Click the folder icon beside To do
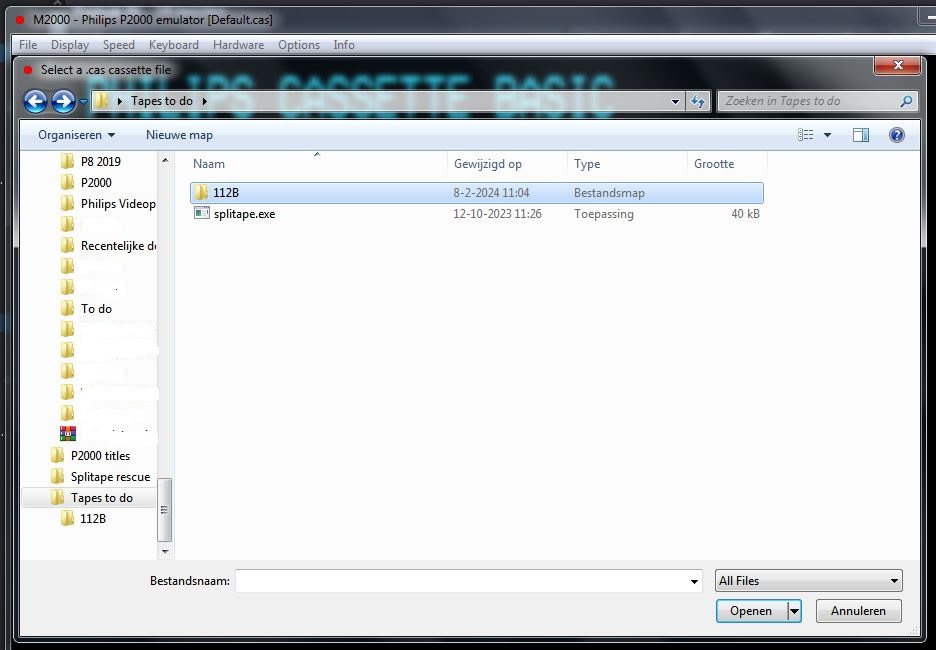This screenshot has height=650, width=936. pos(67,308)
